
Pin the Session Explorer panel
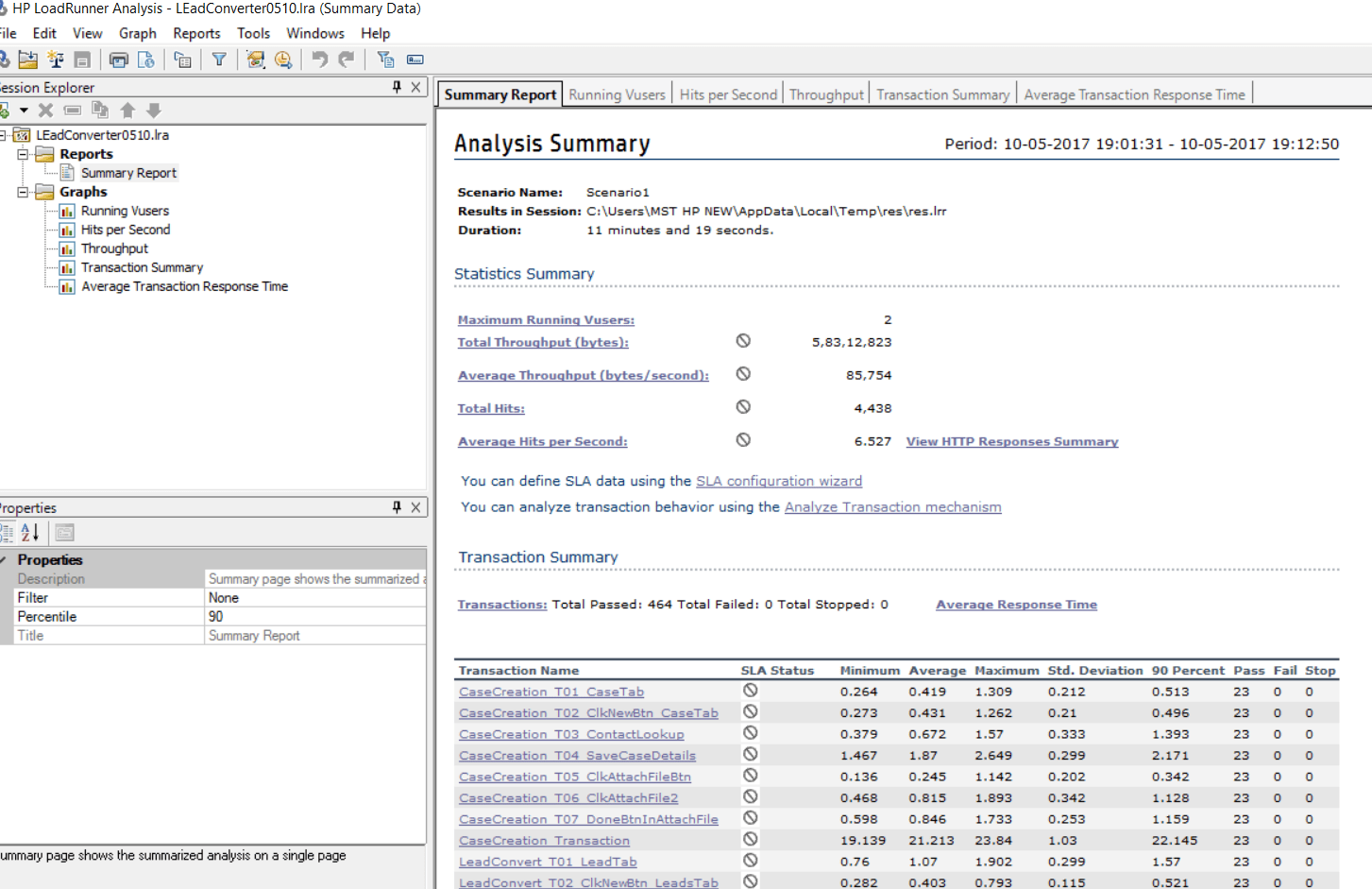pyautogui.click(x=397, y=87)
